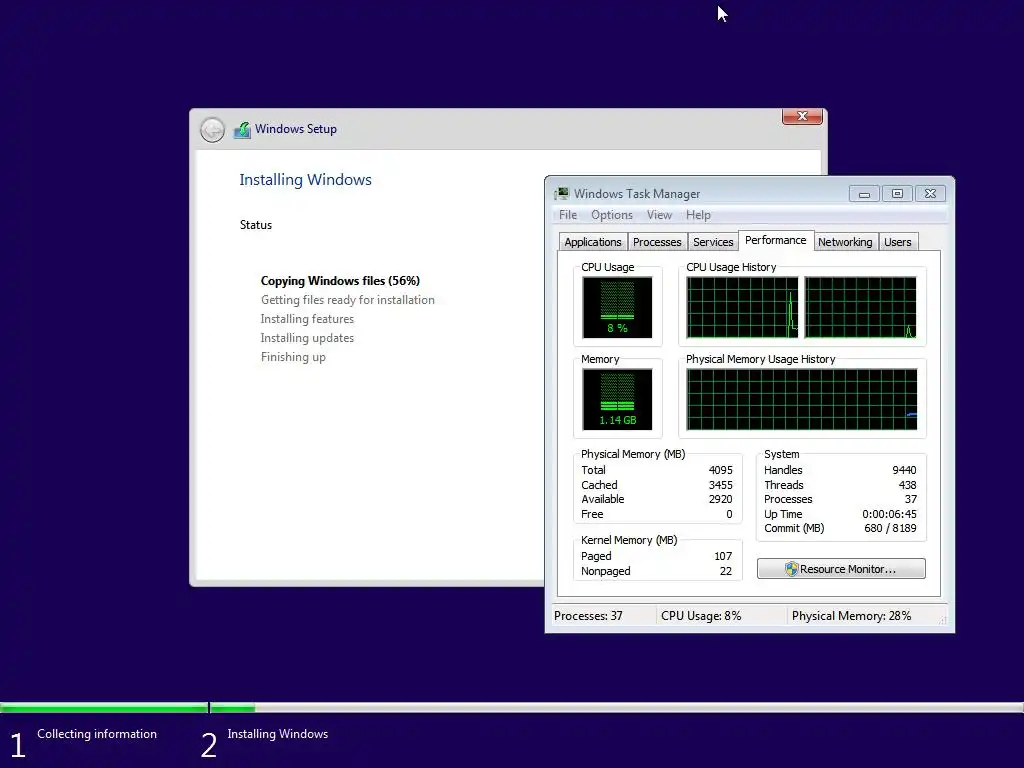This screenshot has height=768, width=1024.
Task: Click 'Getting files ready for installation' text
Action: coord(347,300)
